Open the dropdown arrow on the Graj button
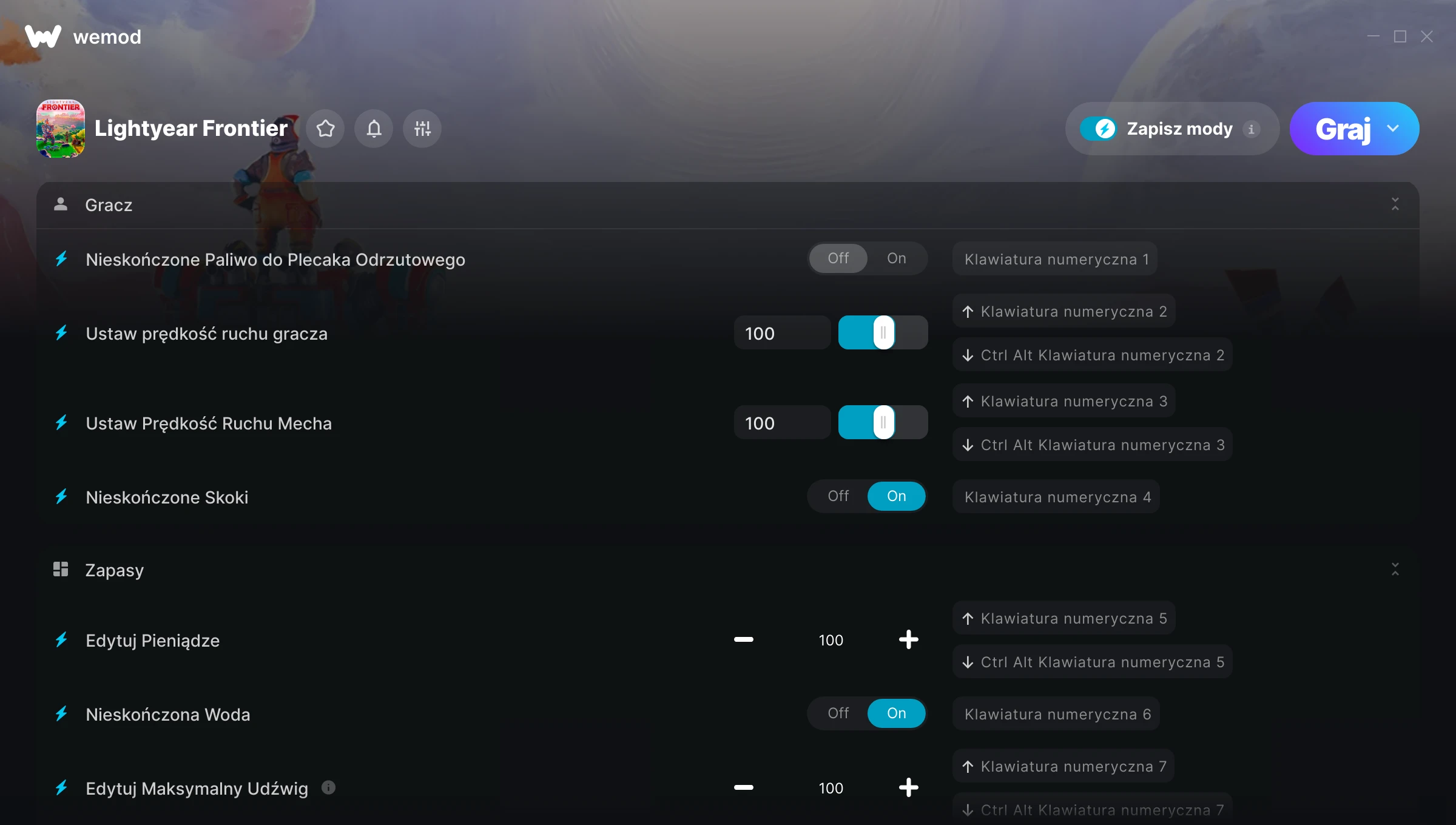Screen dimensions: 1456x825 [1393, 129]
